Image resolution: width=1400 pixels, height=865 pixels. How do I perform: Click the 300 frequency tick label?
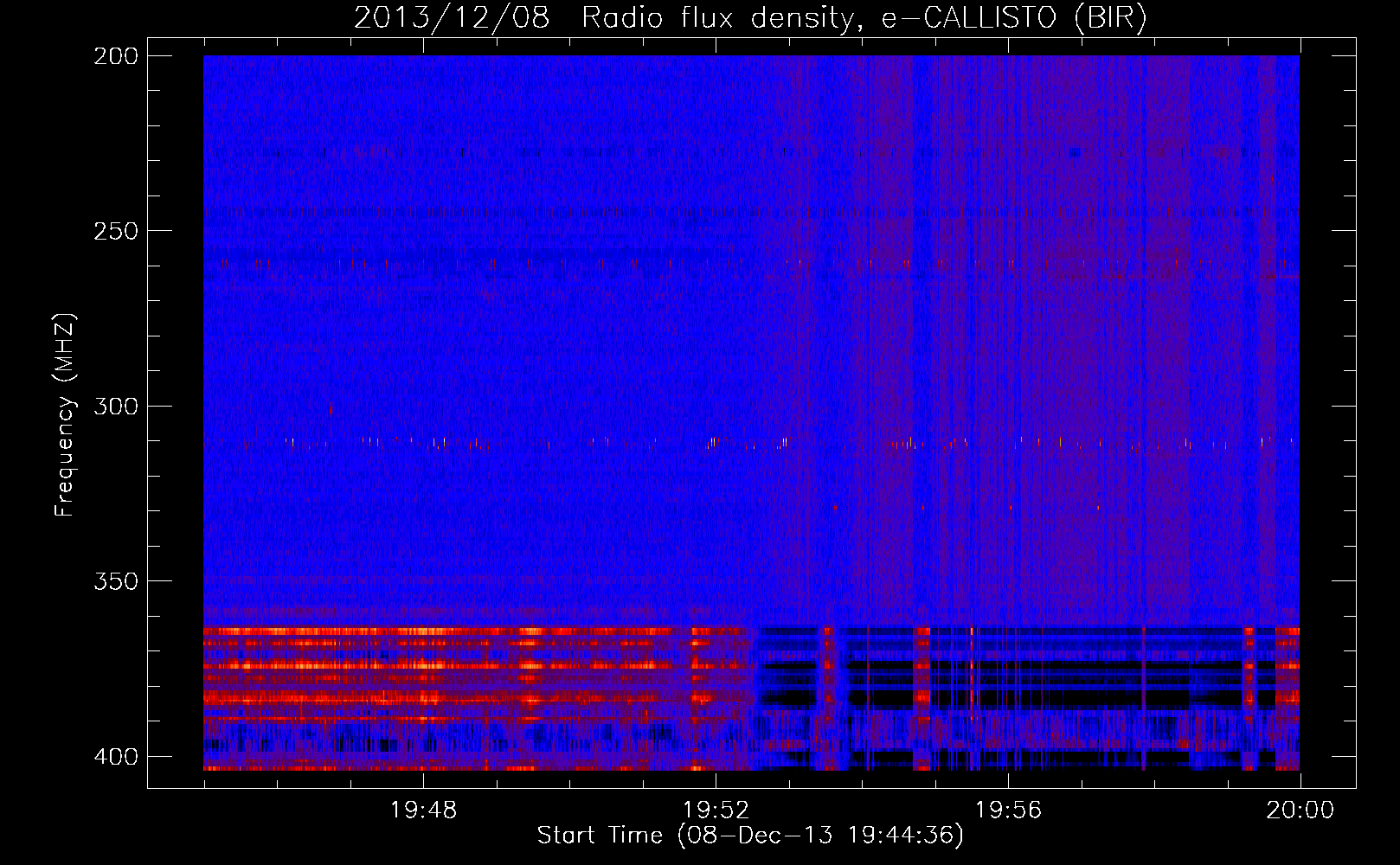point(115,406)
